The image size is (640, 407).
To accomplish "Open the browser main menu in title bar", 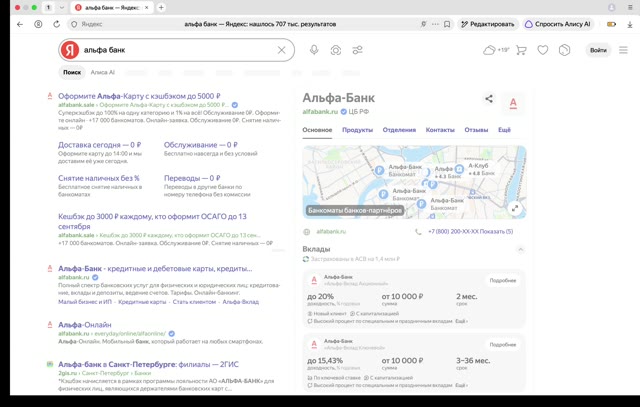I will point(631,7).
